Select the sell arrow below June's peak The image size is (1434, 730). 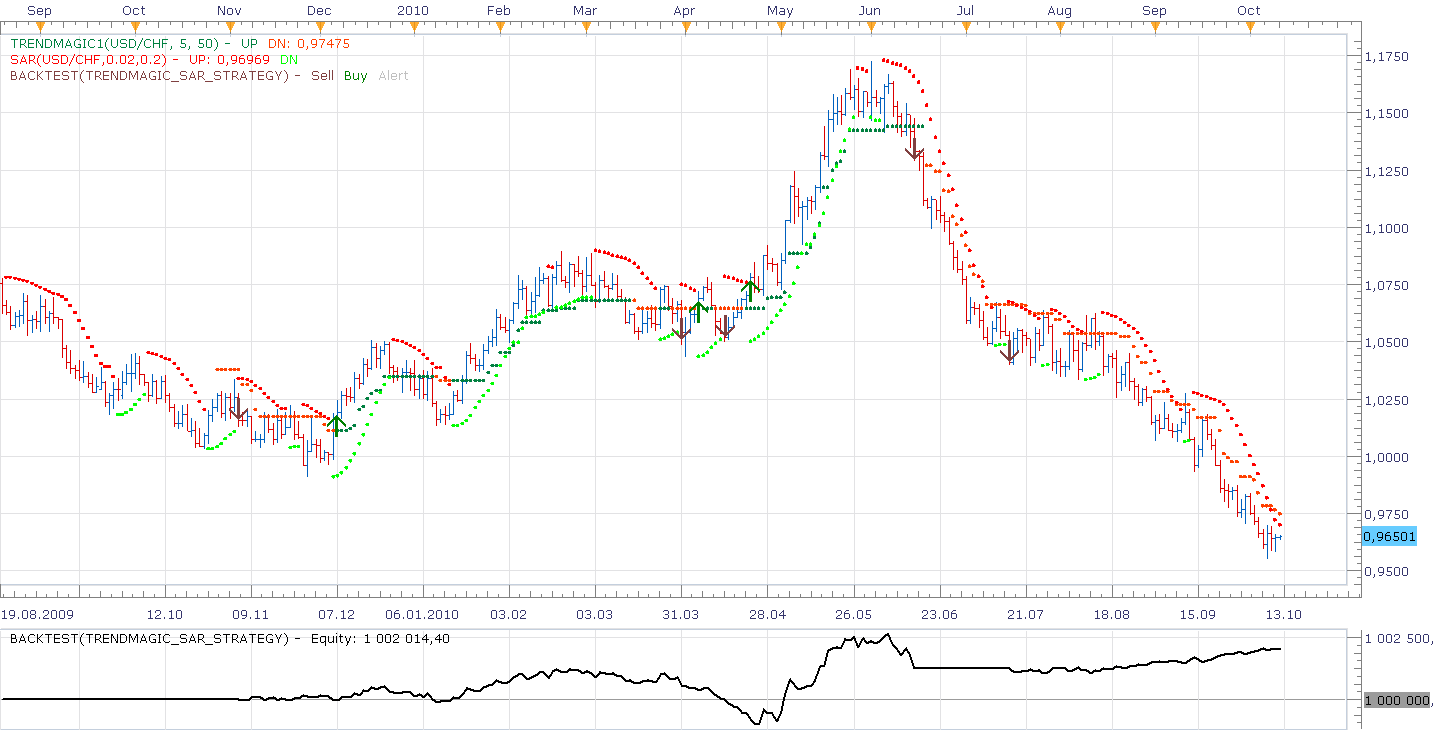914,150
